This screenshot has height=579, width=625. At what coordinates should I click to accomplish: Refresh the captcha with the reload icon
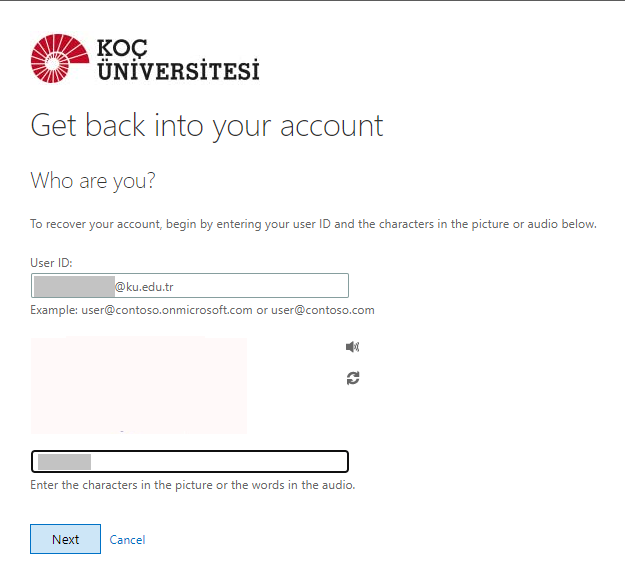pos(352,378)
